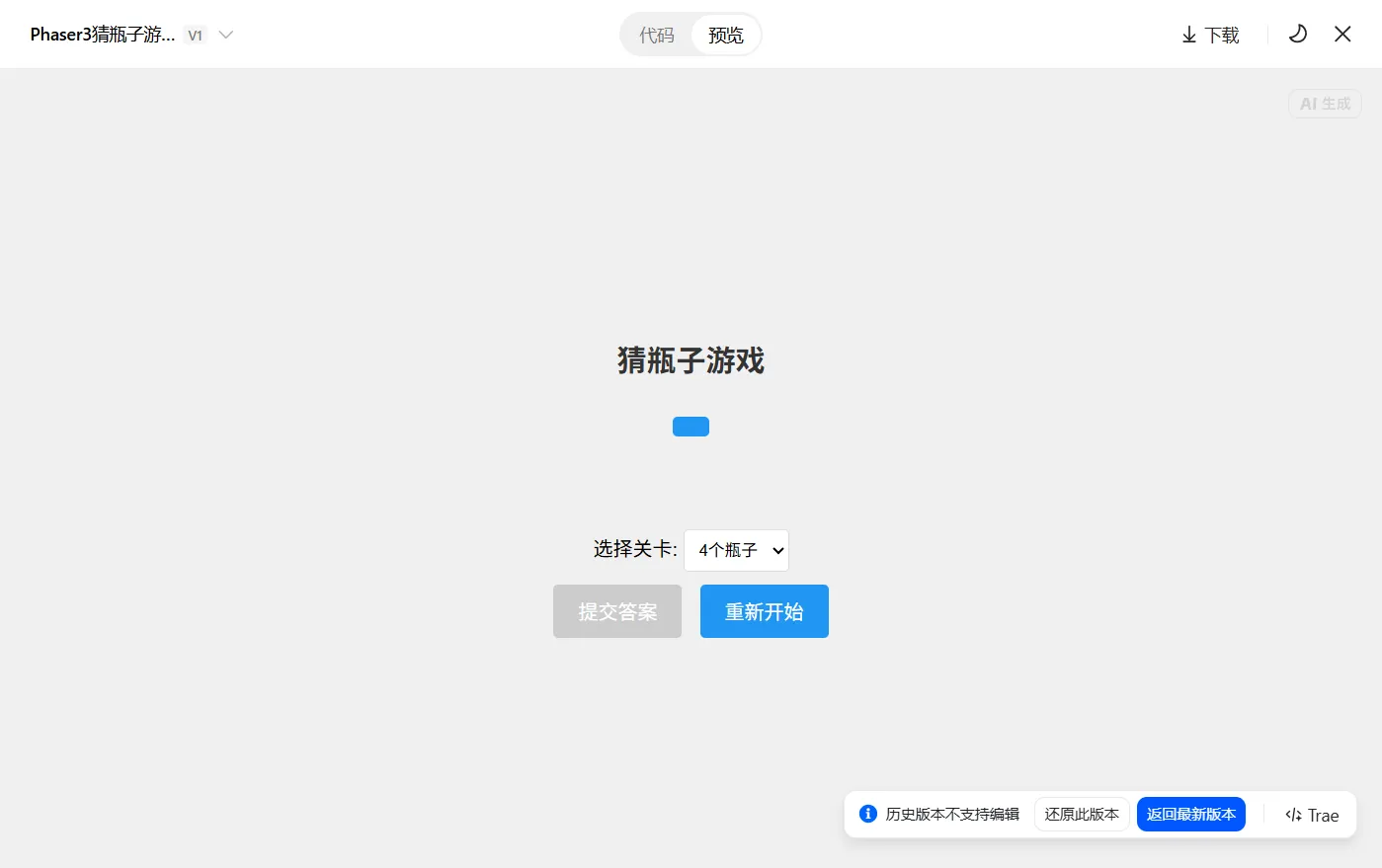
Task: Click the Trae logo icon
Action: [1294, 815]
